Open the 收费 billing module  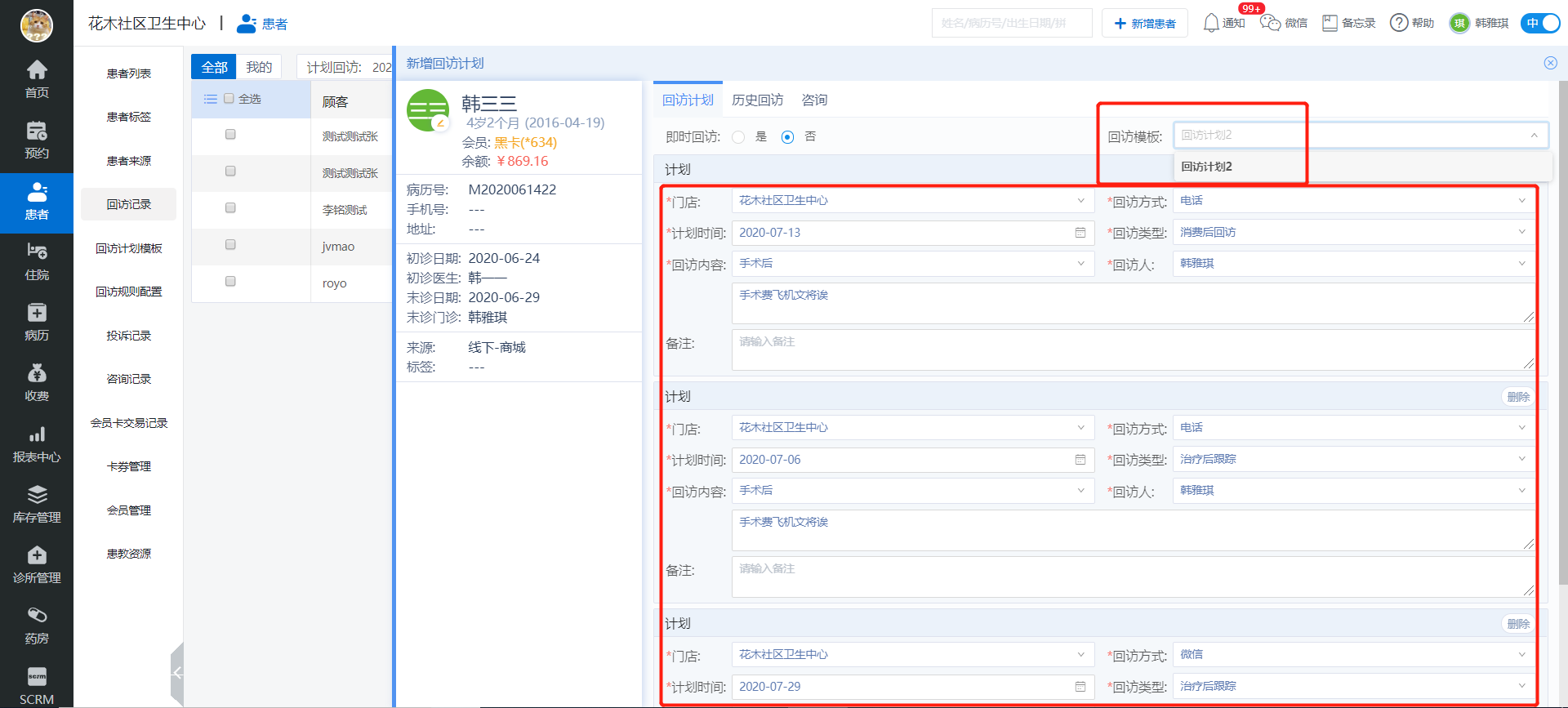point(37,383)
